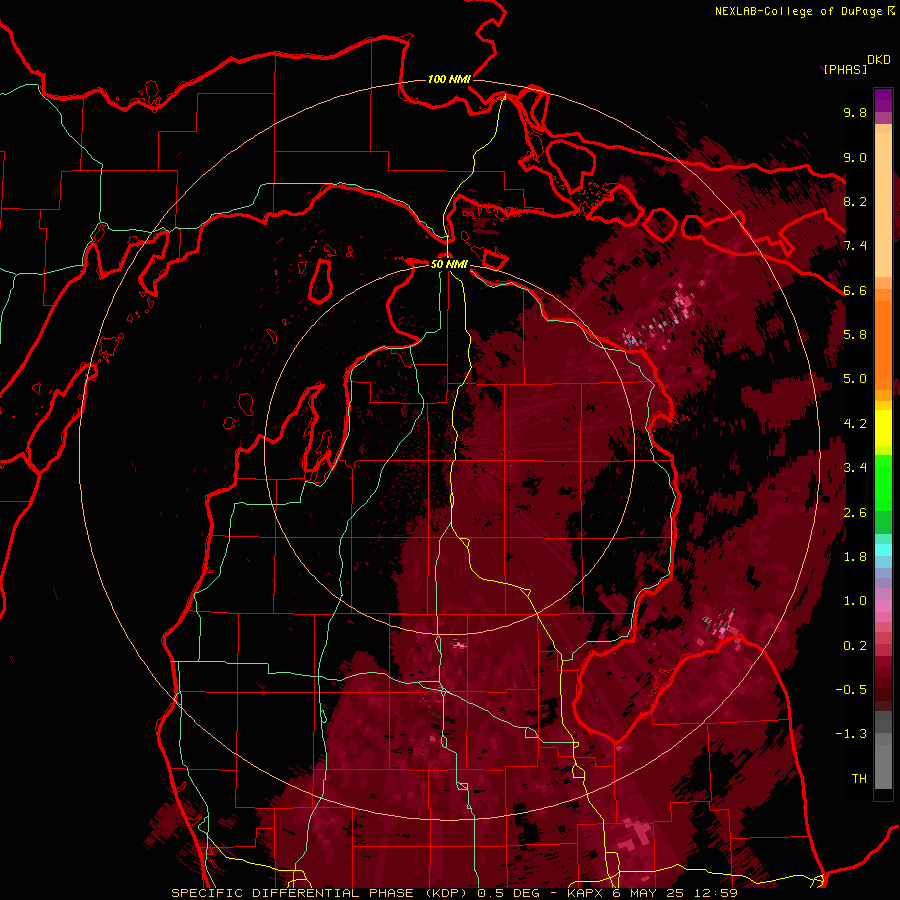The height and width of the screenshot is (900, 900).
Task: Click the -1.3 value on the color scale
Action: click(x=851, y=734)
